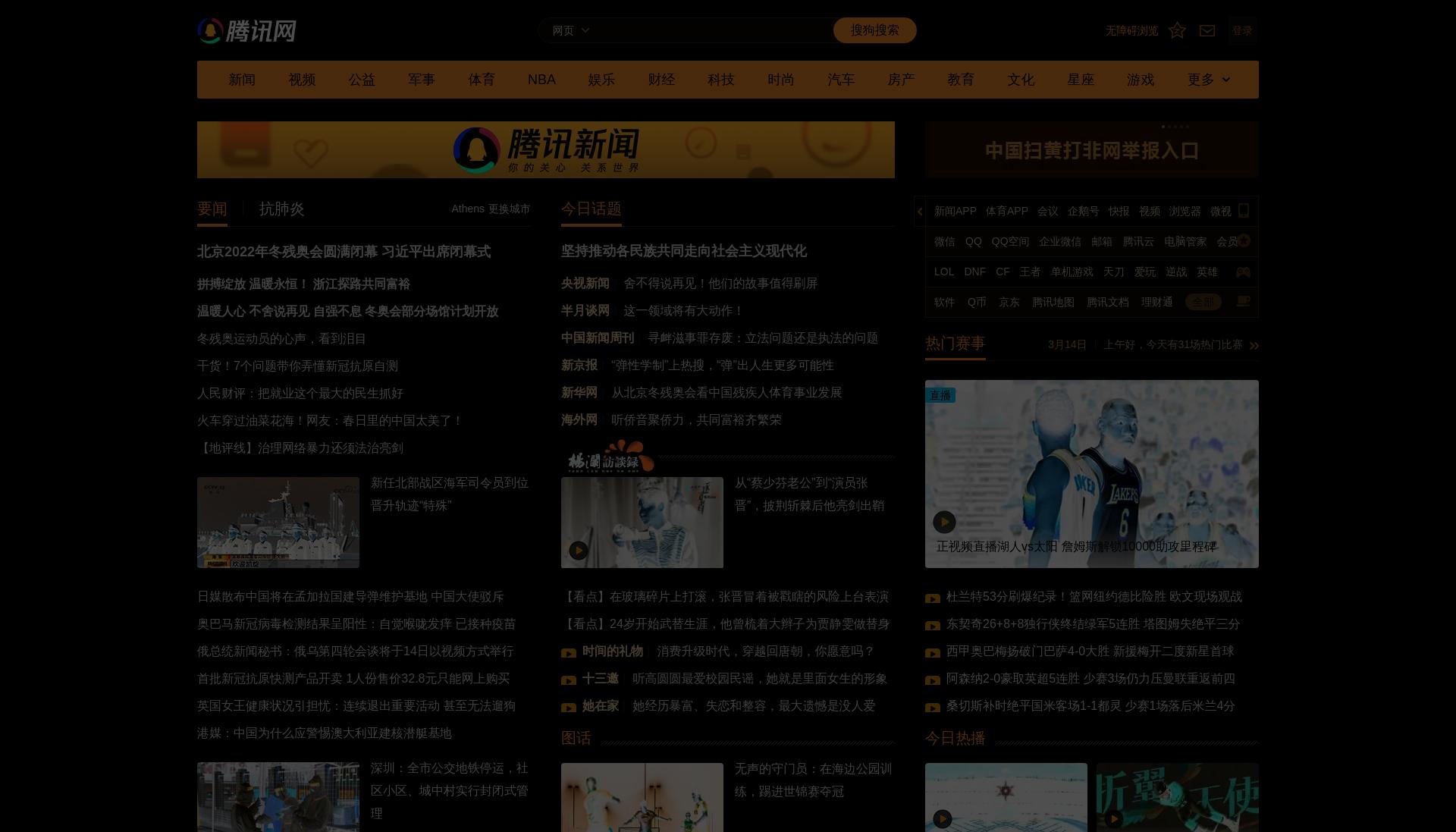Open 体育APP in app panel
Screen dimensions: 1456x832
click(1006, 211)
